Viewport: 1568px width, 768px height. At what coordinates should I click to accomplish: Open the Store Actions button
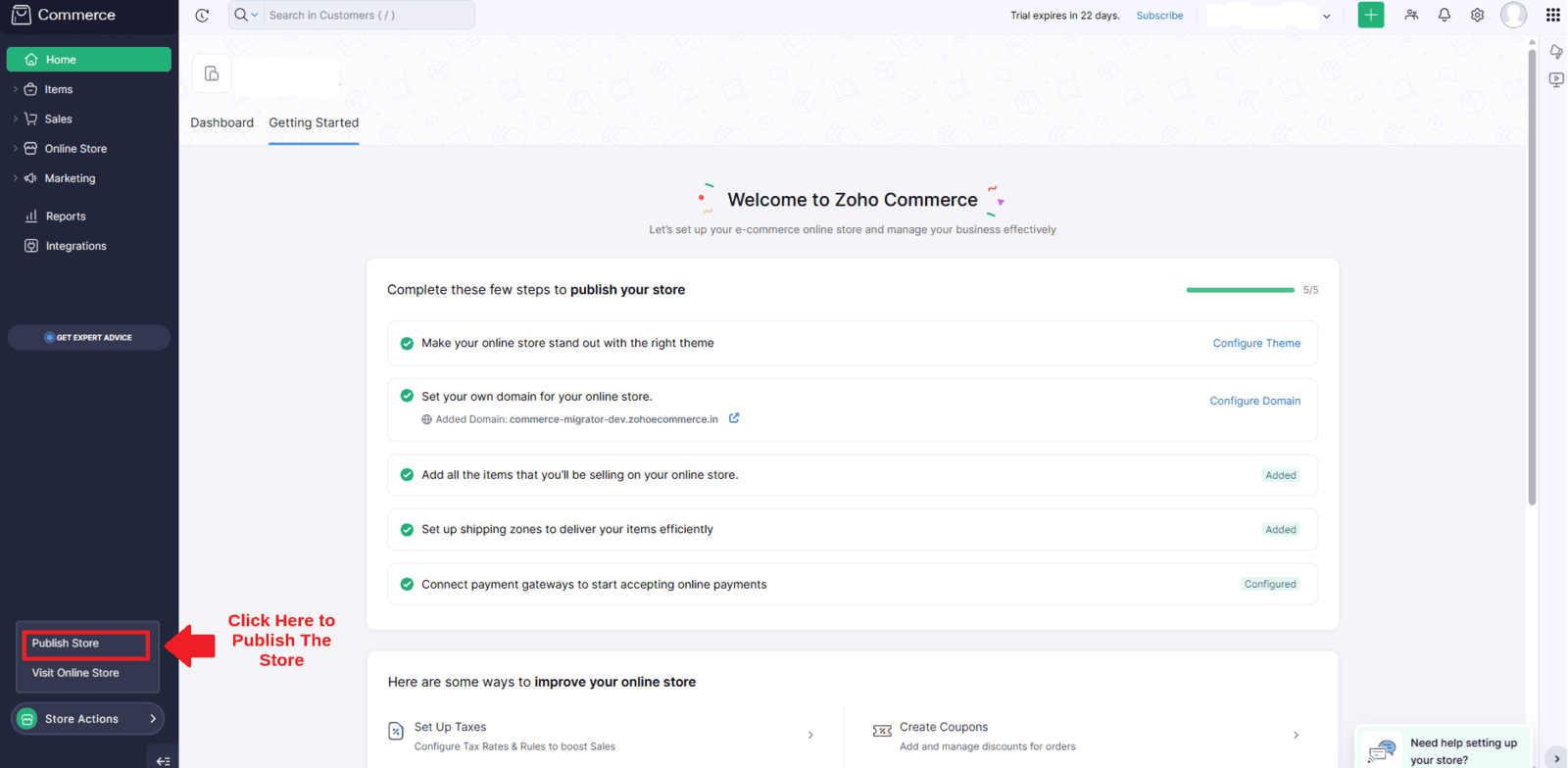pyautogui.click(x=87, y=719)
